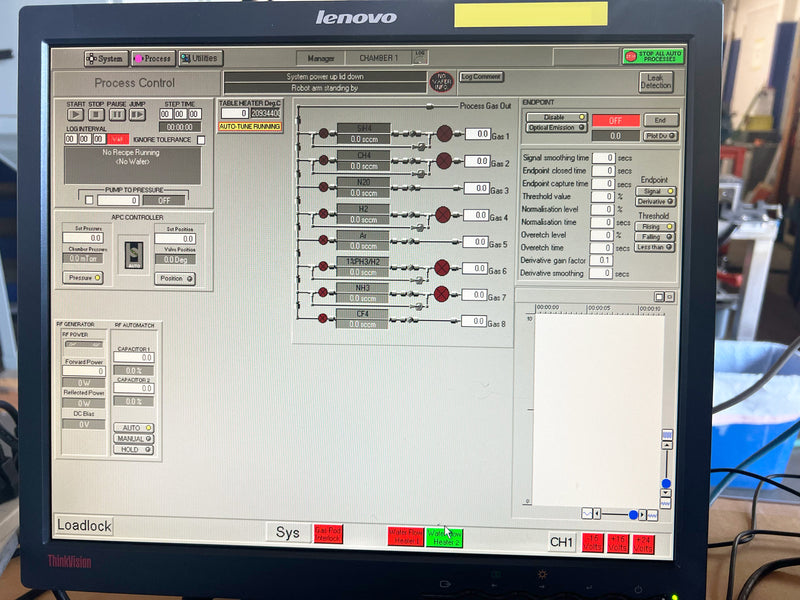Click the Endpoint End button
Viewport: 800px width, 600px height.
661,120
